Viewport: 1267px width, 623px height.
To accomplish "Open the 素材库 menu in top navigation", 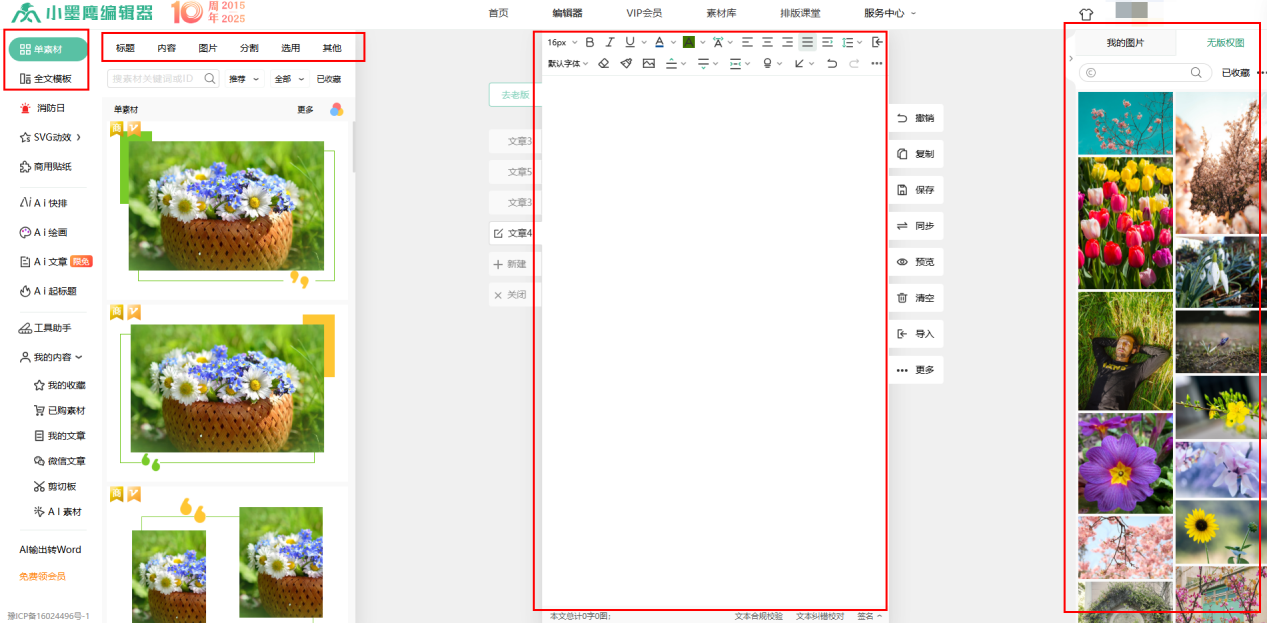I will [x=722, y=13].
